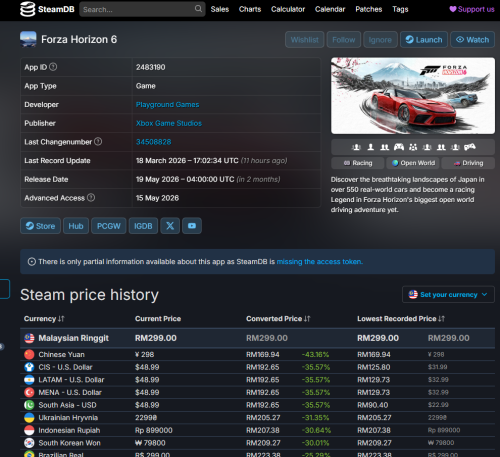Image resolution: width=500 pixels, height=457 pixels.
Task: Click the Open World tag
Action: 413,163
